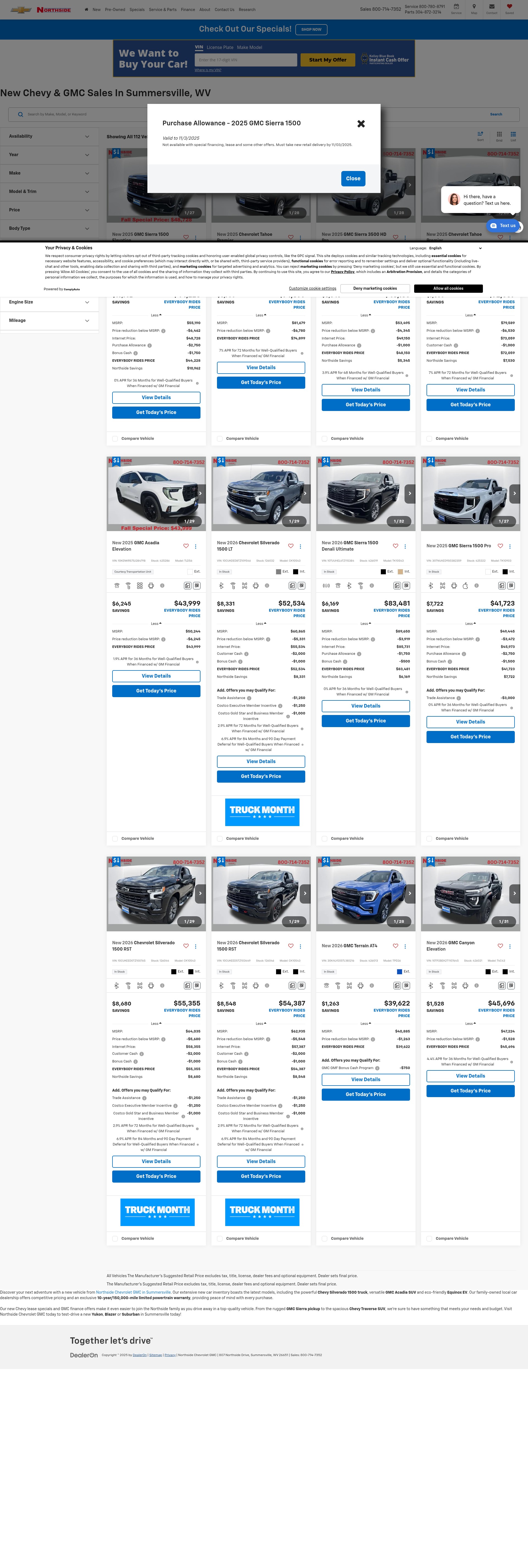Image resolution: width=528 pixels, height=1568 pixels.
Task: Click blue exterior swatch on GMC Terrain AT4
Action: click(400, 972)
